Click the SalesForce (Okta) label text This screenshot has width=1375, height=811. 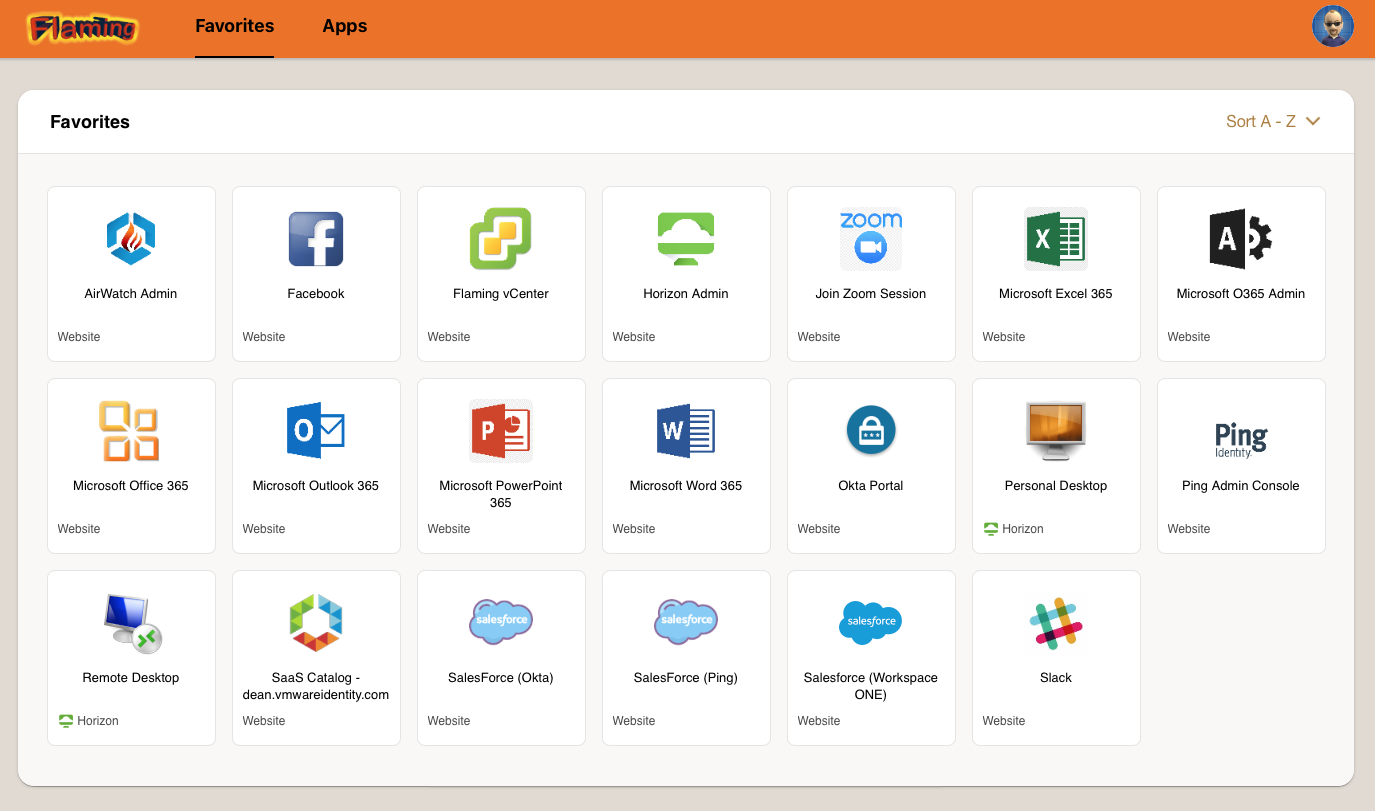click(x=501, y=678)
